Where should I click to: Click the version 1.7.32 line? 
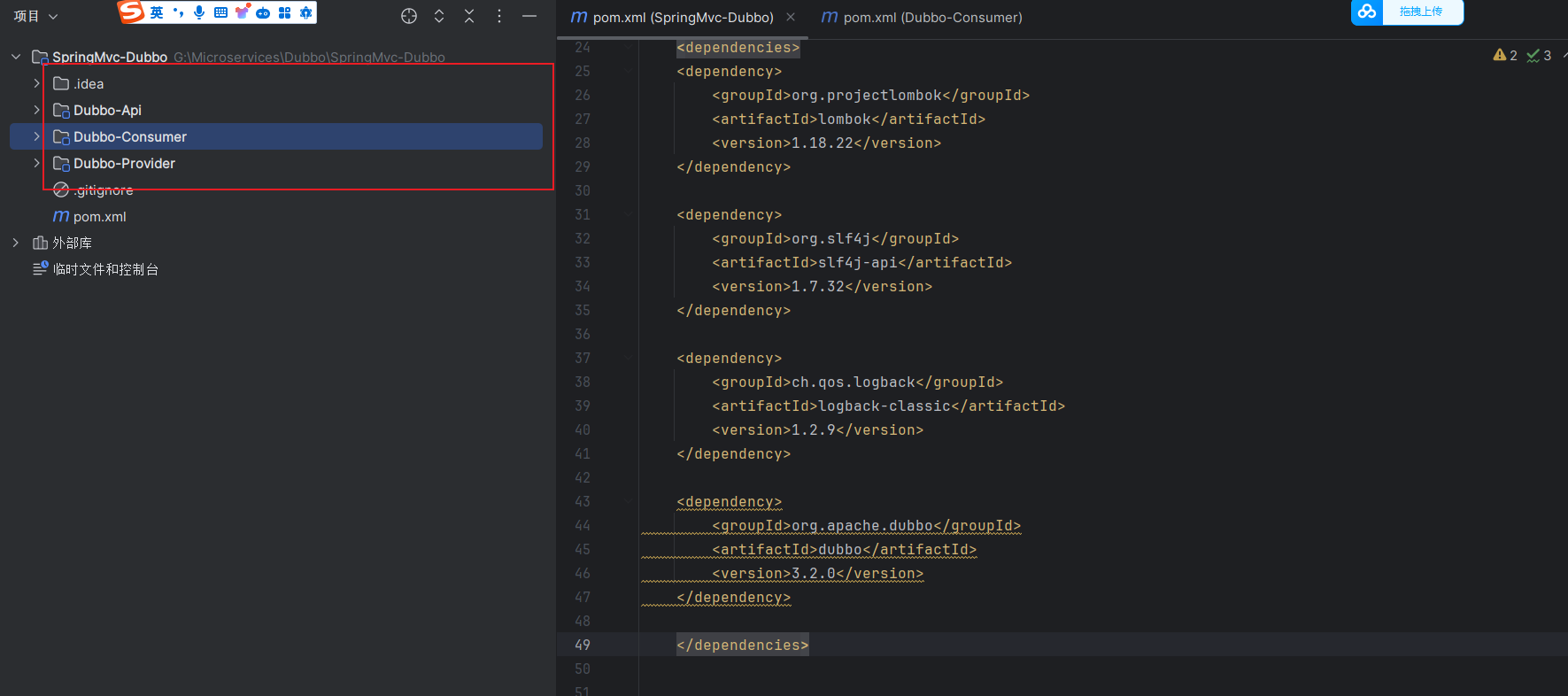coord(823,286)
